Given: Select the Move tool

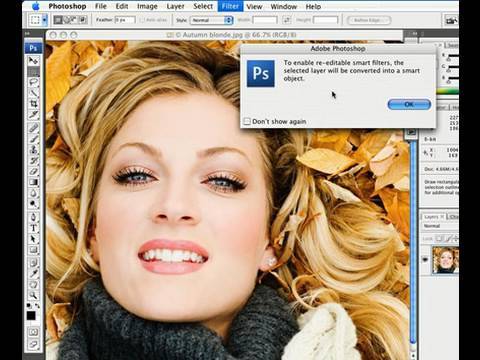Looking at the screenshot, I should click(x=33, y=61).
